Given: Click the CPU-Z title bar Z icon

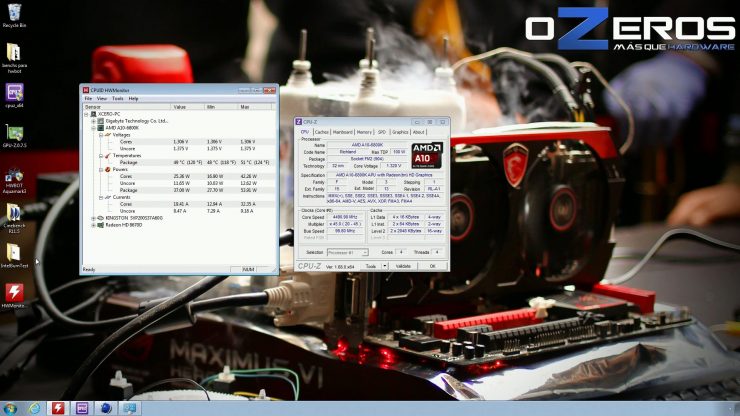Looking at the screenshot, I should click(x=298, y=122).
